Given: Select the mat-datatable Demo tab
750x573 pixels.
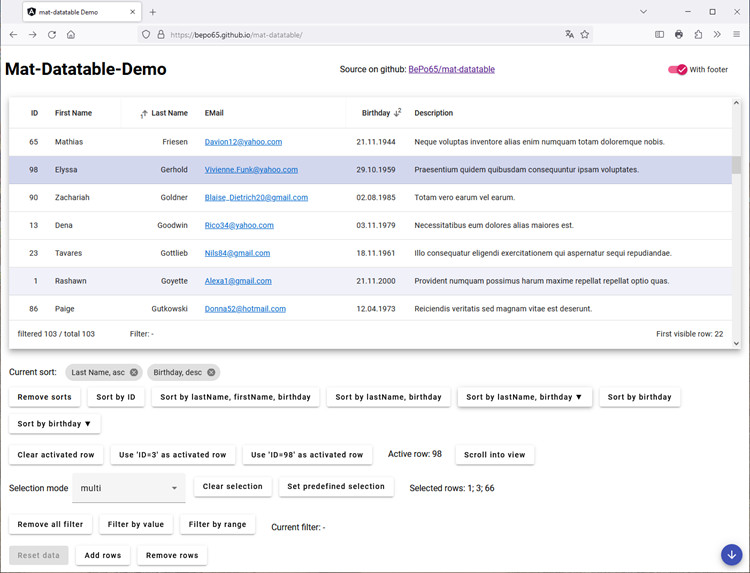Looking at the screenshot, I should click(x=82, y=12).
